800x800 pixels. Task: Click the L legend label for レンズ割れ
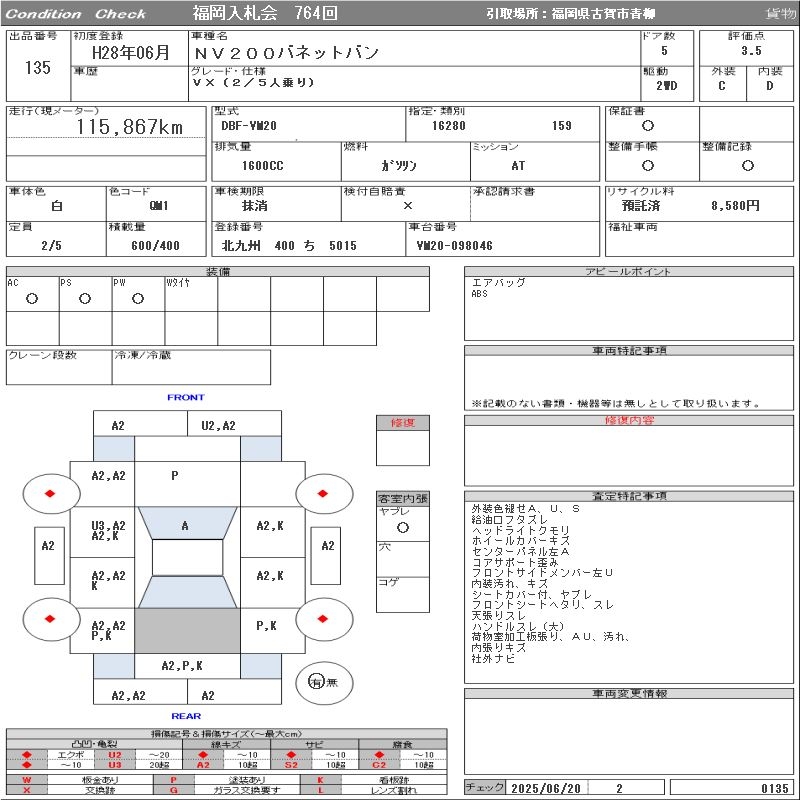tap(321, 790)
